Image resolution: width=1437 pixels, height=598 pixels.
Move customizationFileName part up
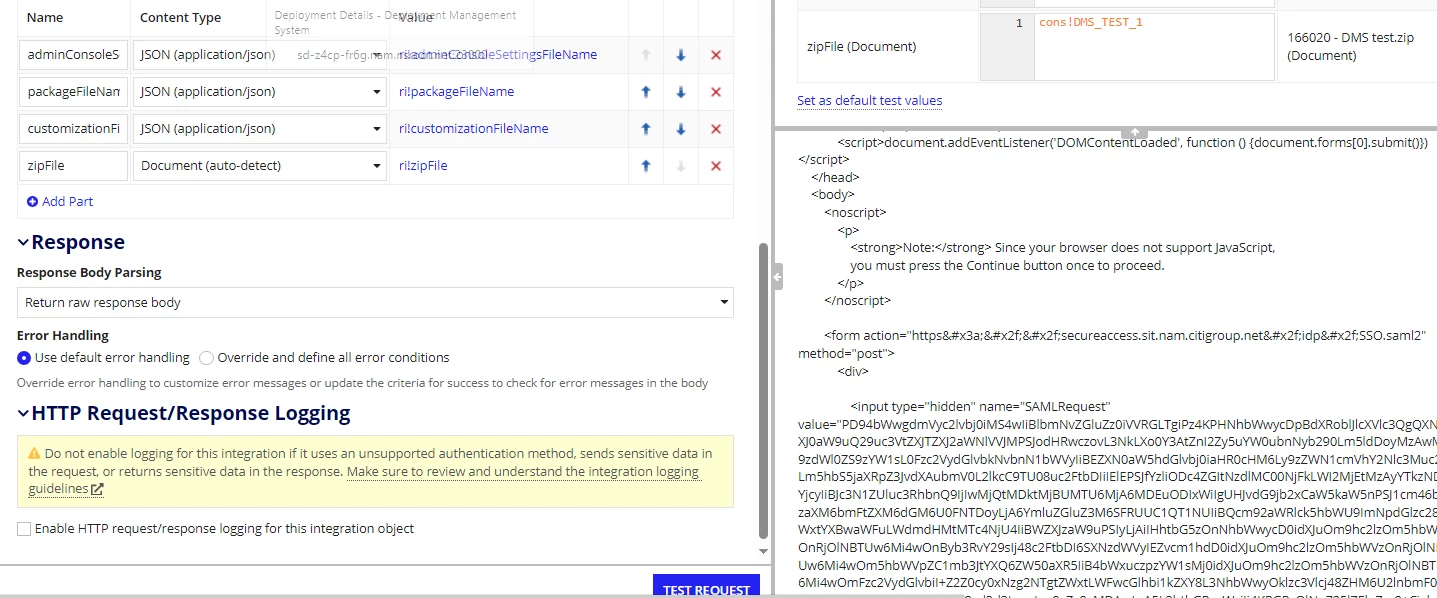click(x=646, y=129)
